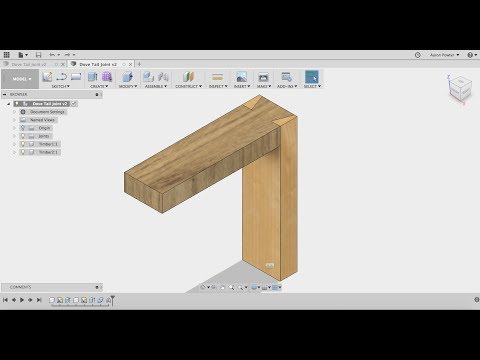The image size is (480, 360).
Task: Choose the Create Form purple icon
Action: 107,77
